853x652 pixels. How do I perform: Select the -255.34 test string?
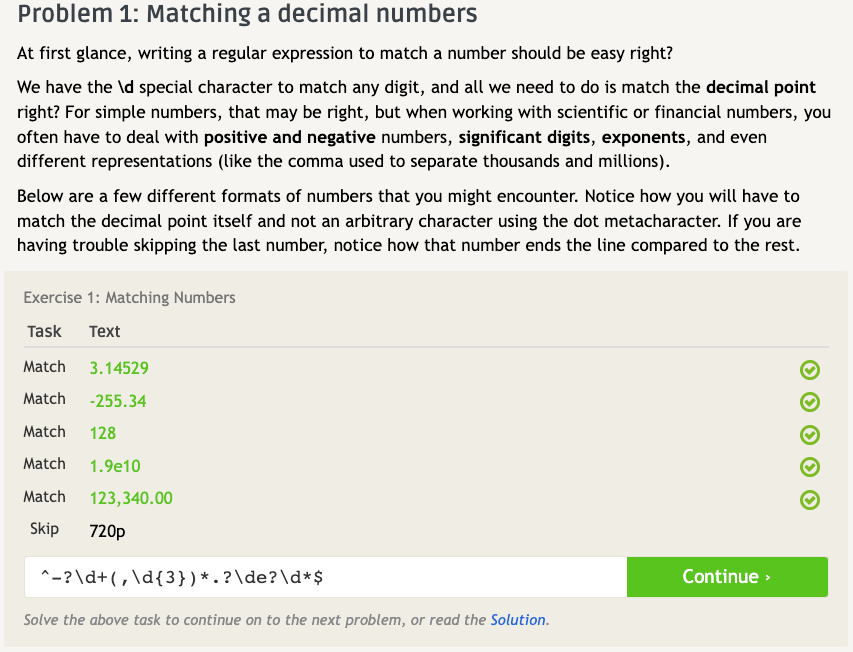[x=118, y=401]
